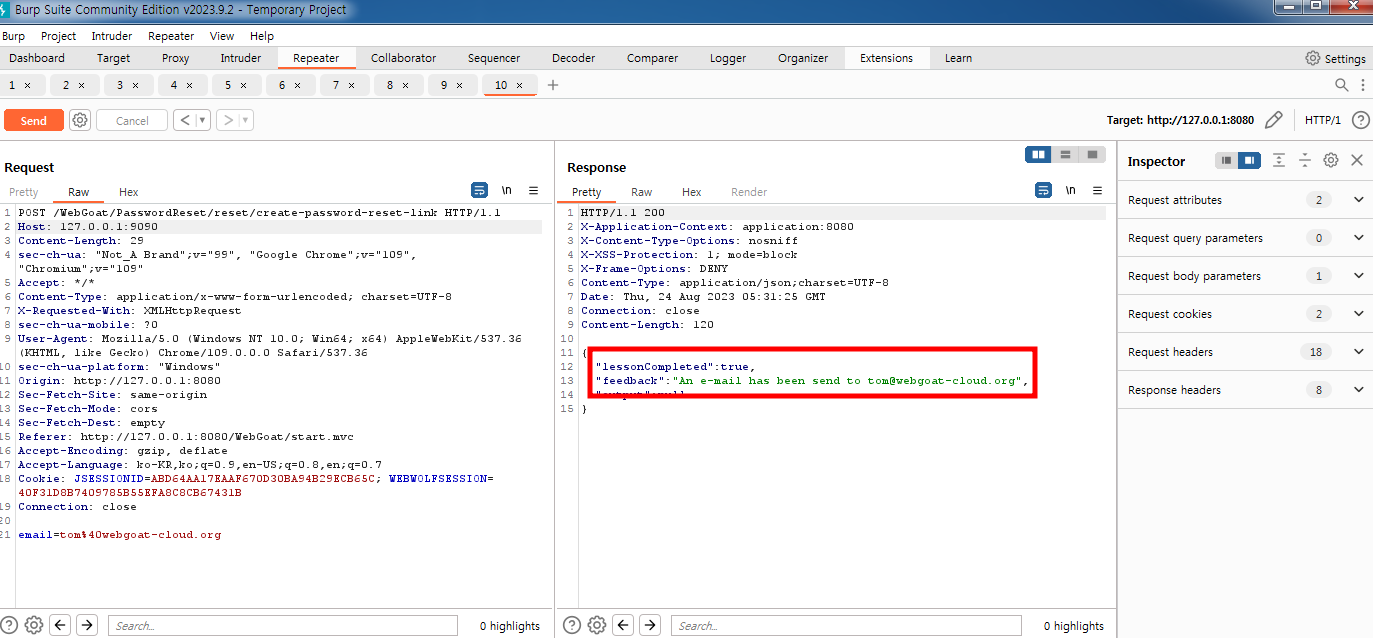Open the Dashboard tab
Image resolution: width=1373 pixels, height=638 pixels.
pos(37,58)
